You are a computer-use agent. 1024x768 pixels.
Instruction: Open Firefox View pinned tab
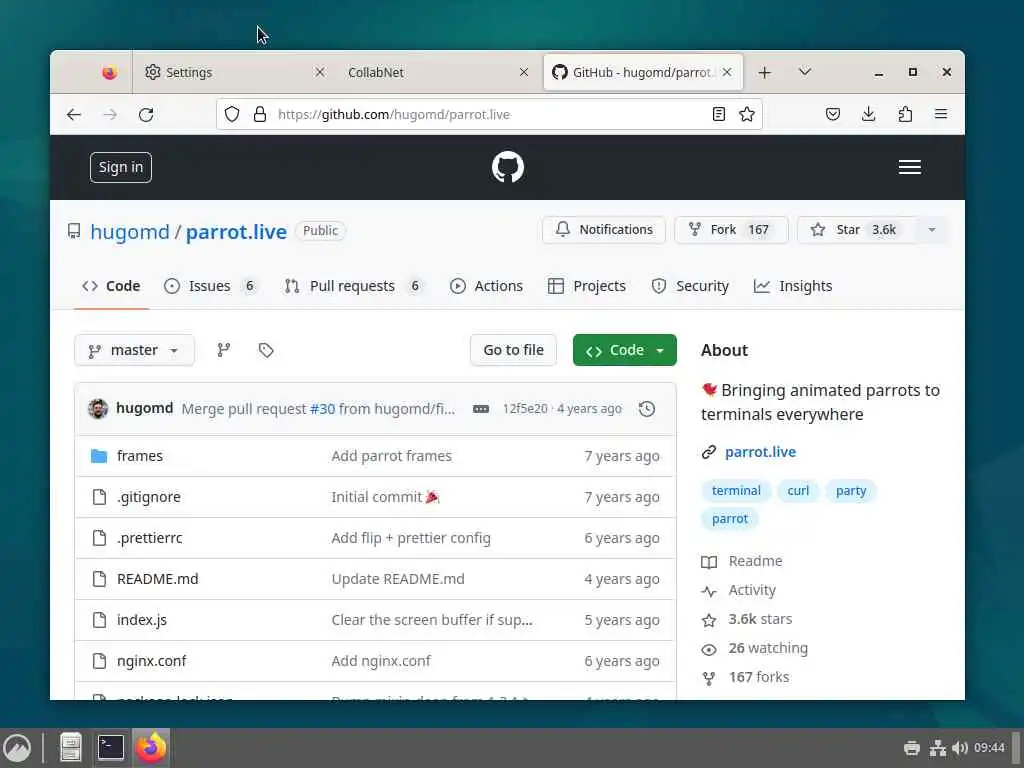click(x=110, y=72)
